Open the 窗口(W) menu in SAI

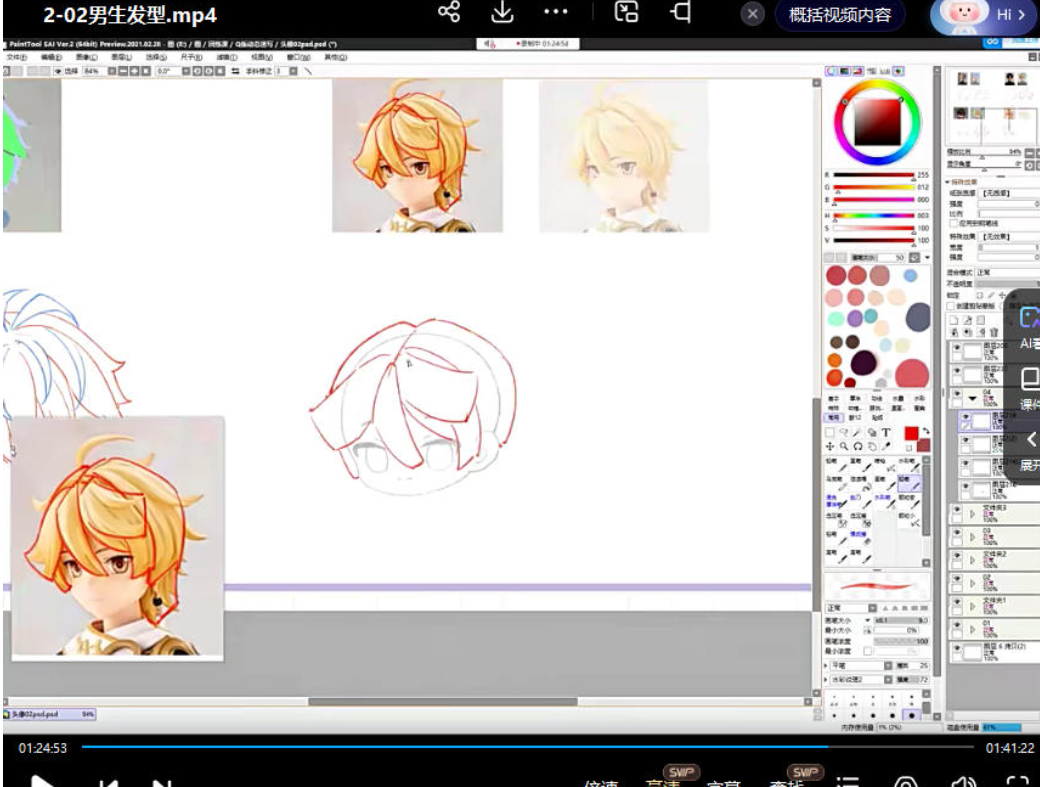click(x=298, y=58)
